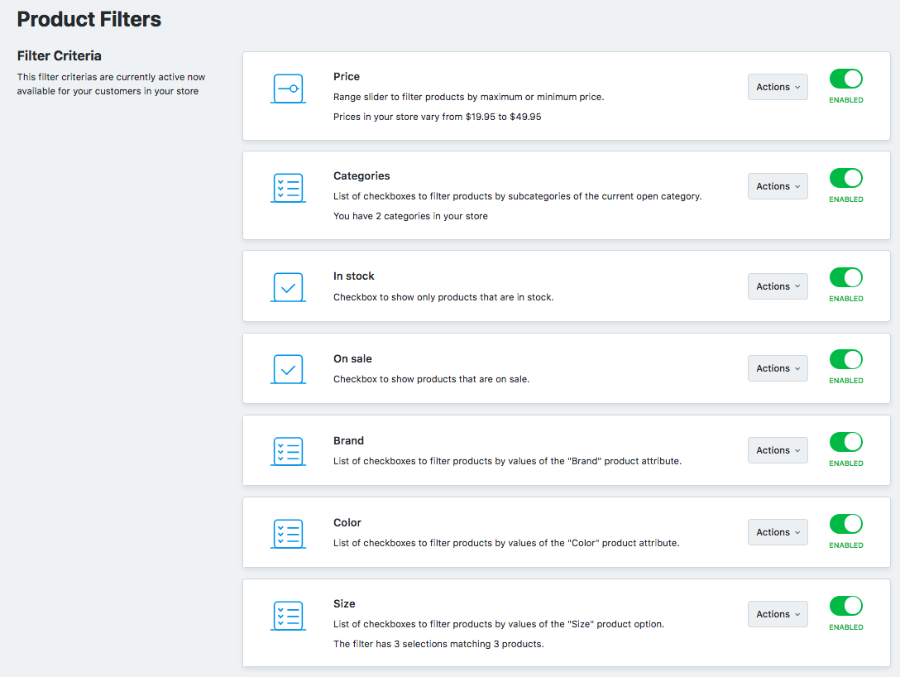Click 'Prices in your store vary' text

[437, 117]
